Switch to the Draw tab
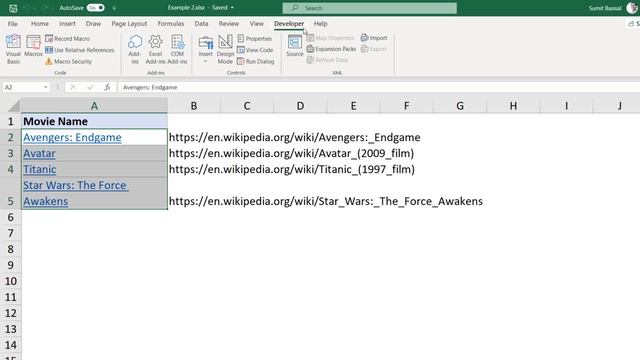The height and width of the screenshot is (360, 640). coord(93,24)
